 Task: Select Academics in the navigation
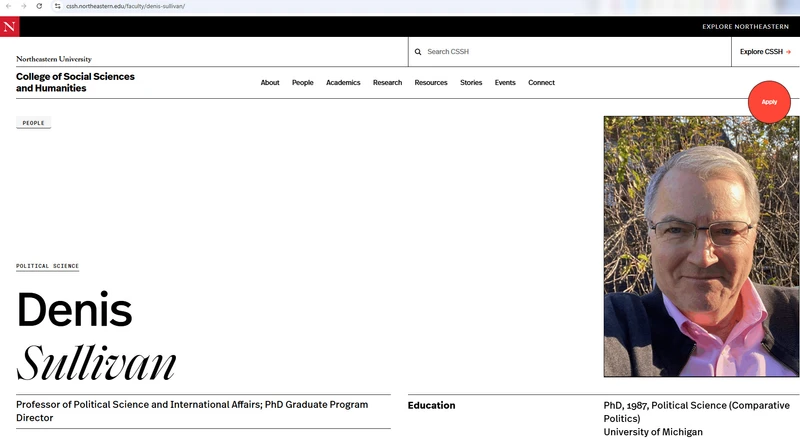coord(343,83)
